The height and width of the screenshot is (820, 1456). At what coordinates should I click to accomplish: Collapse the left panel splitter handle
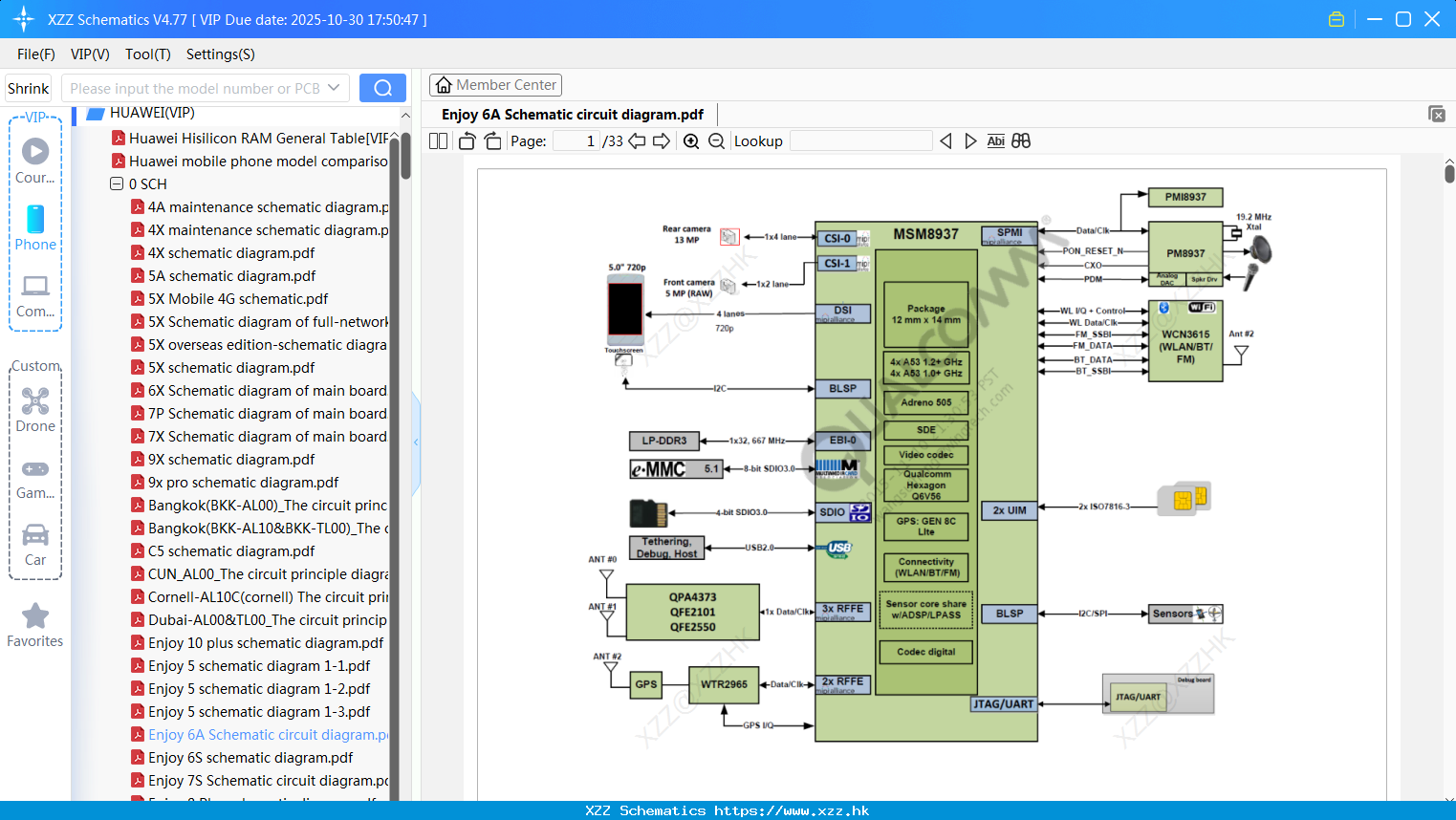point(416,442)
